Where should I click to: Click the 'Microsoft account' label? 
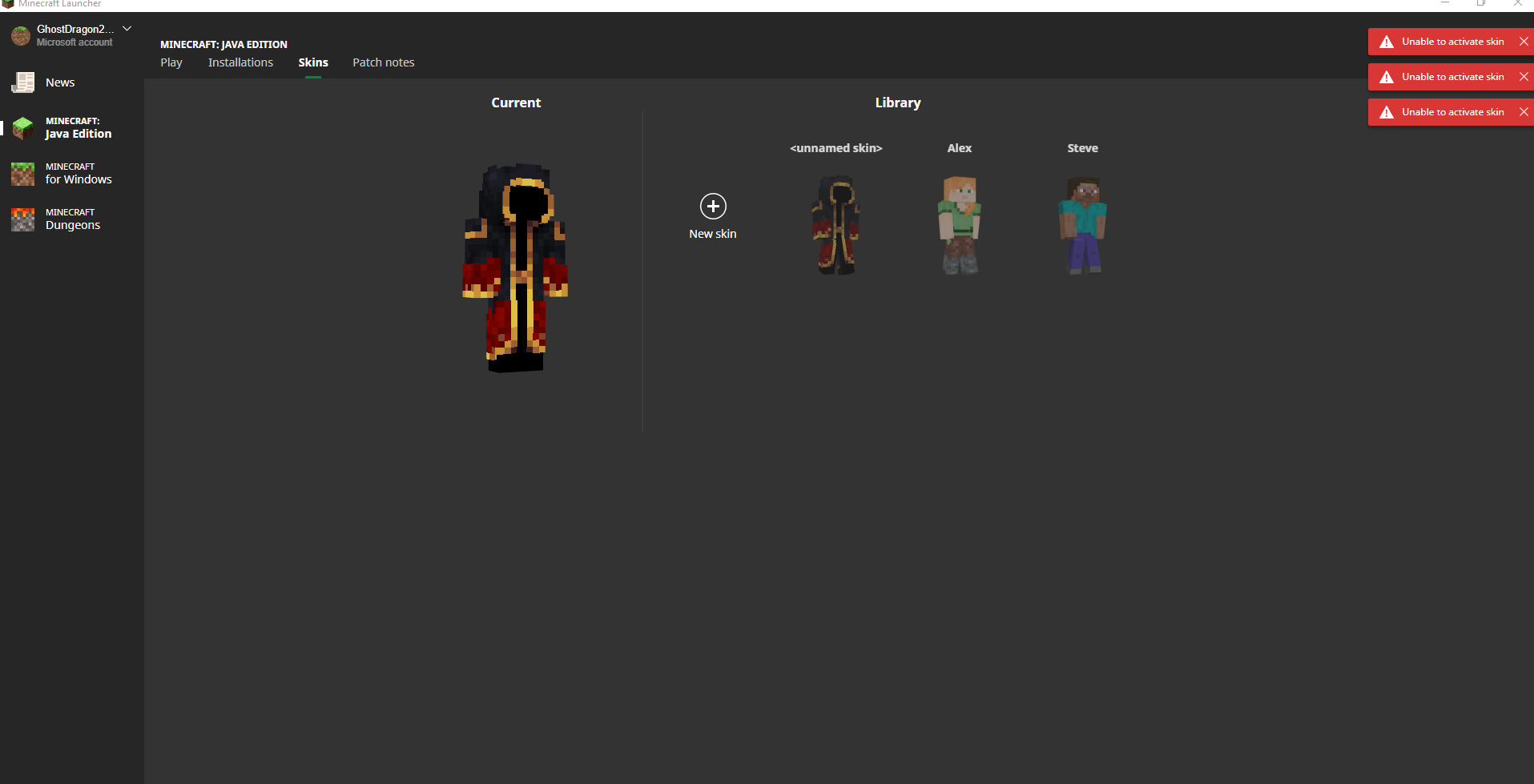74,42
